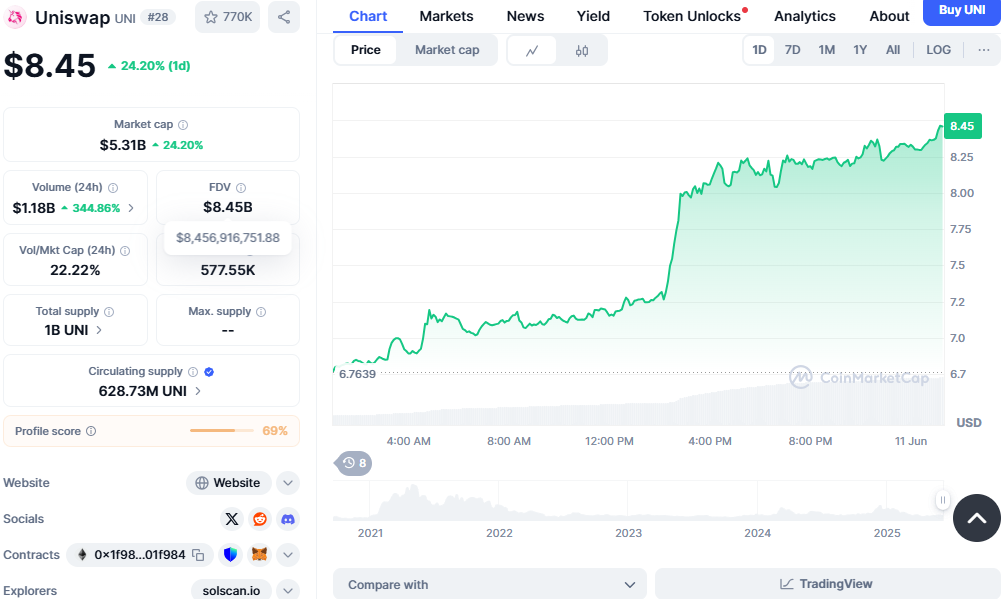Click the 24.20% (1d) price change
This screenshot has height=599, width=1001.
pyautogui.click(x=149, y=66)
